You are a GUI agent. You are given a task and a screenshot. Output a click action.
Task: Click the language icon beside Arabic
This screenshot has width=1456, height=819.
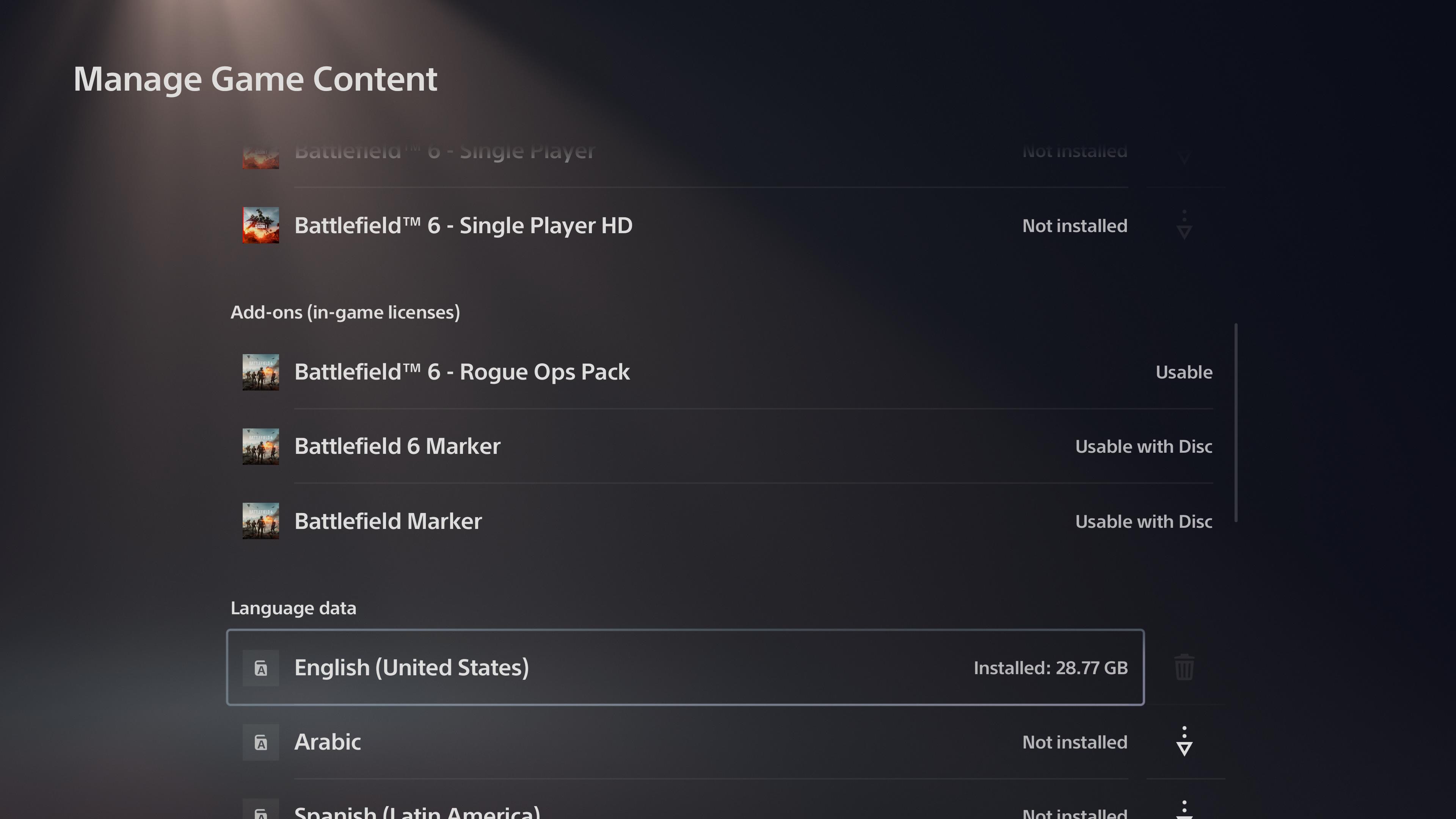[260, 742]
